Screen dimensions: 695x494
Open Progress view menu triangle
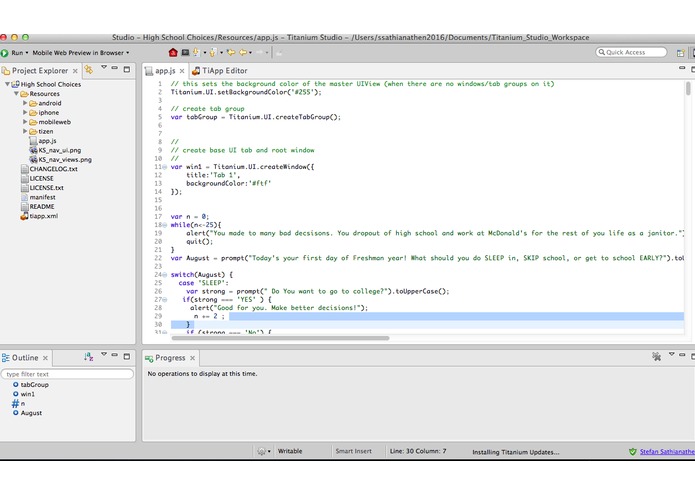672,354
